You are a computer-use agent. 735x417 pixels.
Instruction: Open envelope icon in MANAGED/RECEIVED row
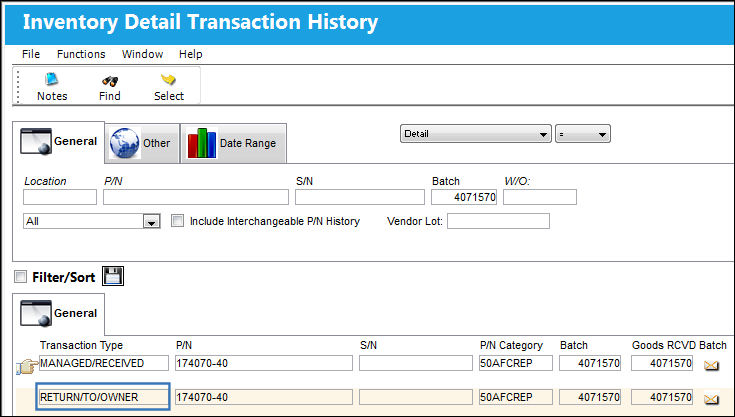click(711, 365)
